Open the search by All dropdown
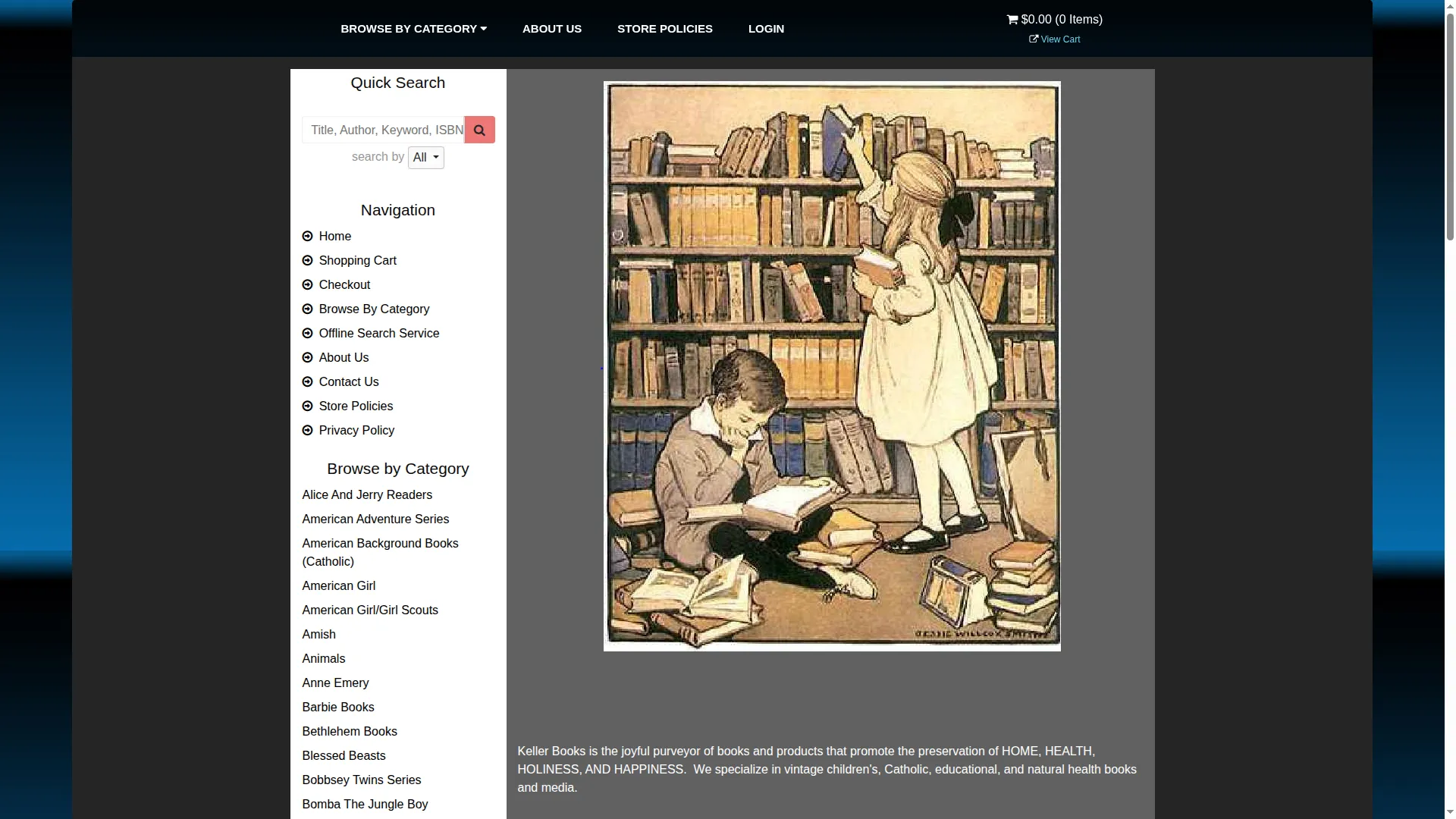The width and height of the screenshot is (1456, 819). click(x=425, y=158)
